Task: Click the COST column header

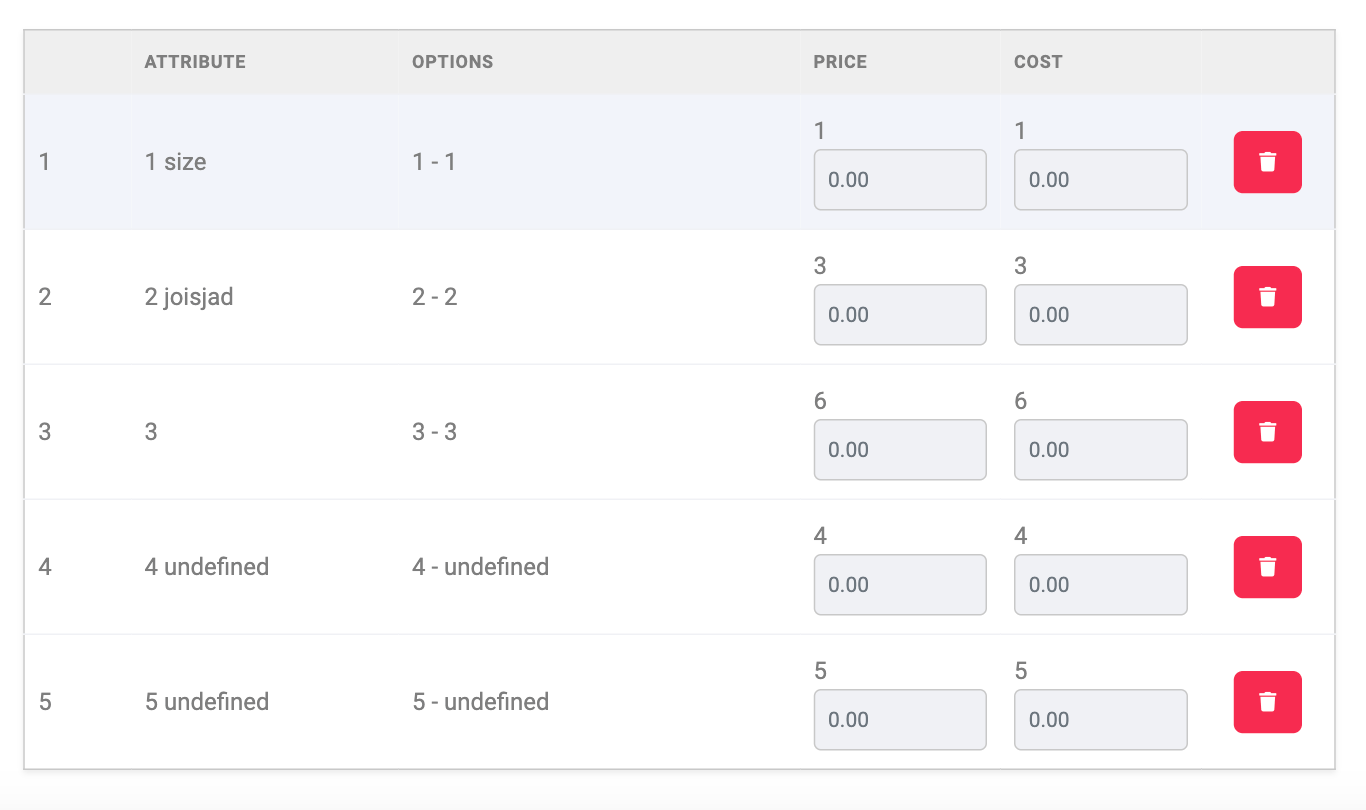Action: point(1038,61)
